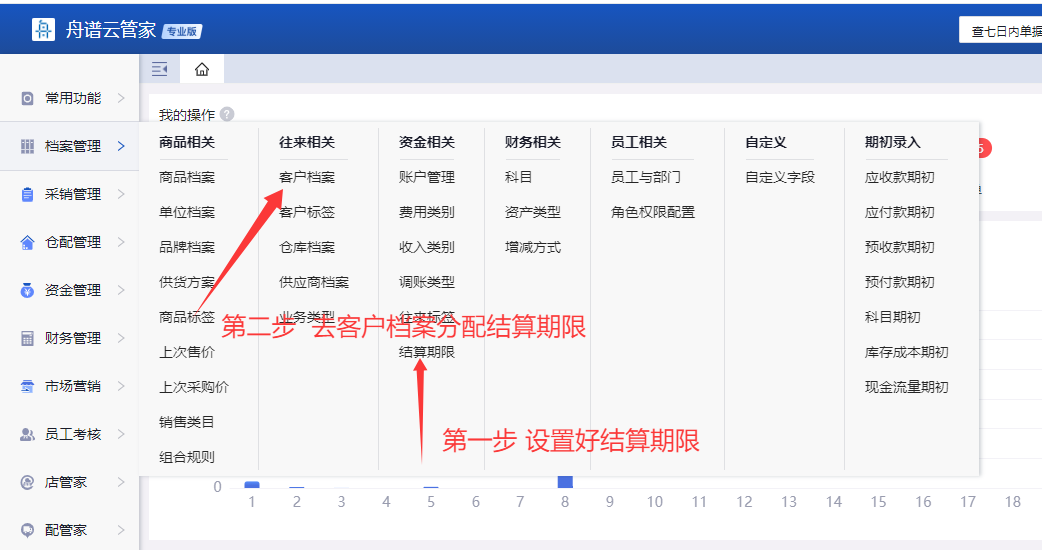The width and height of the screenshot is (1042, 550).
Task: Open the home tab icon
Action: click(x=202, y=69)
